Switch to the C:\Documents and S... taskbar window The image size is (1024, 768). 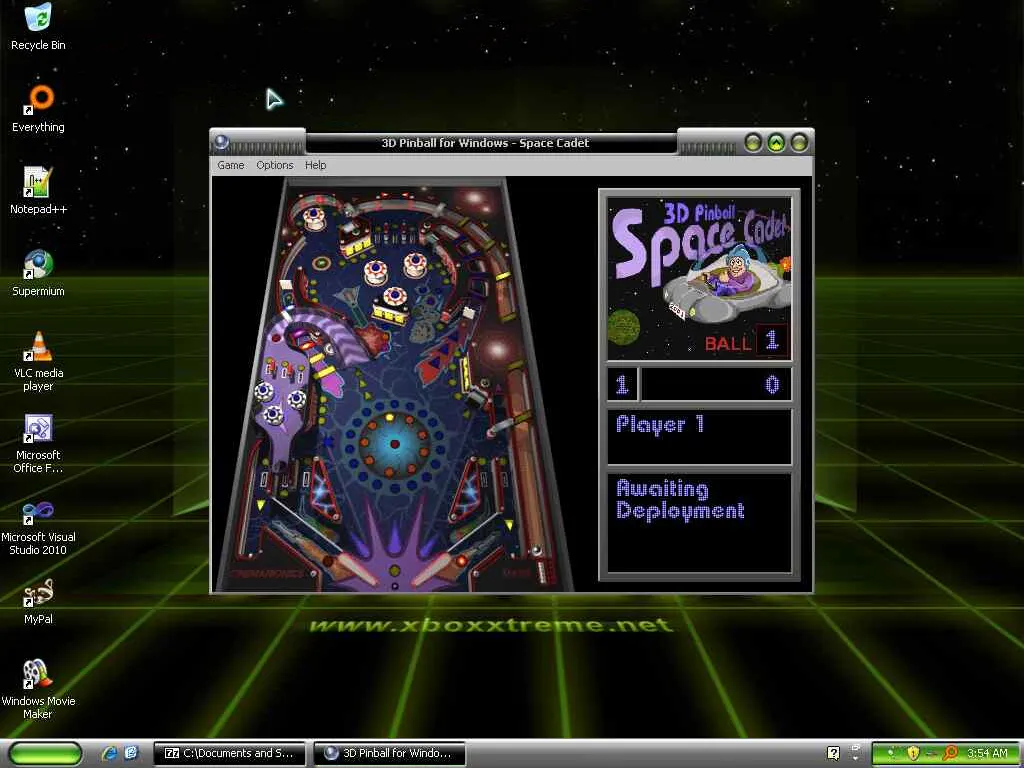(229, 753)
